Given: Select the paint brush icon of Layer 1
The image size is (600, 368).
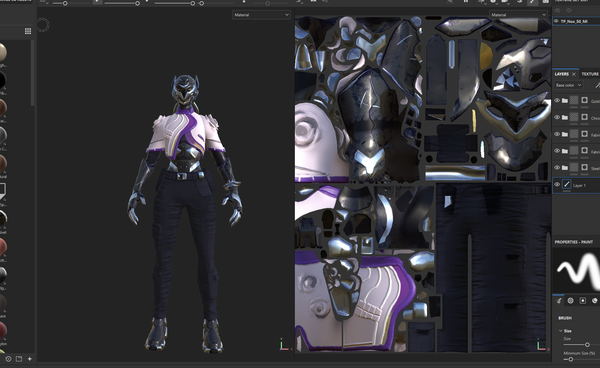Looking at the screenshot, I should click(567, 185).
